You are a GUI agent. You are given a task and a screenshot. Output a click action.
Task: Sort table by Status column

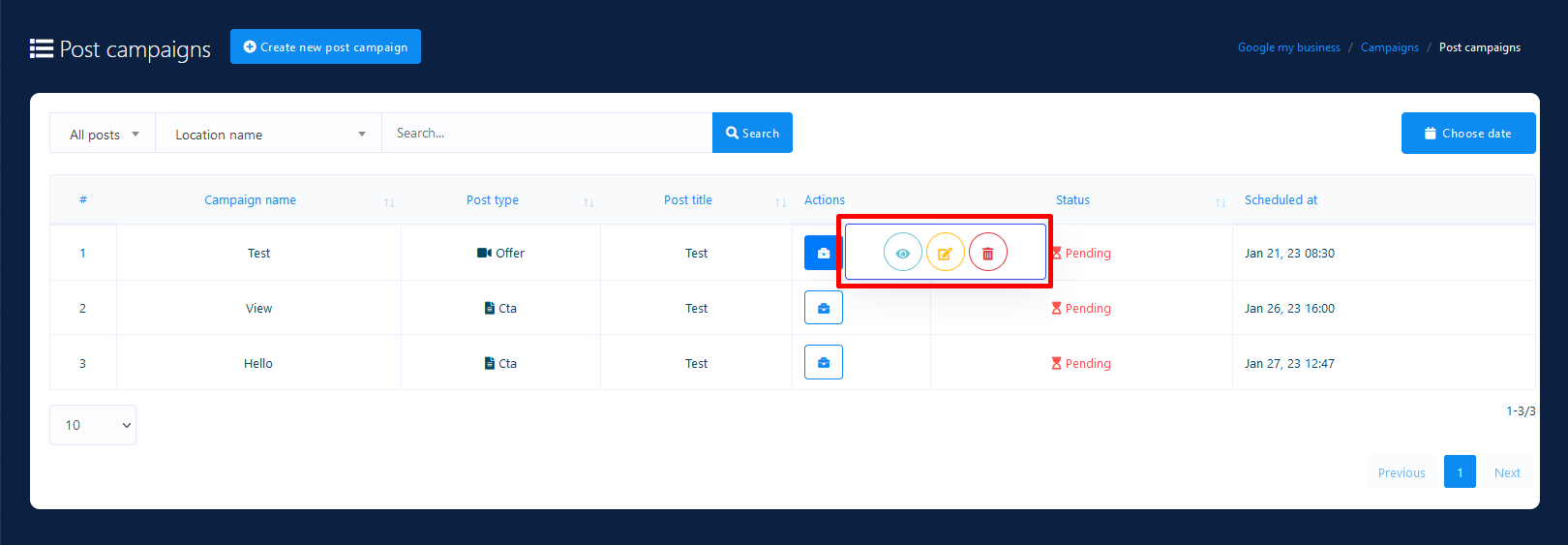[x=1221, y=201]
